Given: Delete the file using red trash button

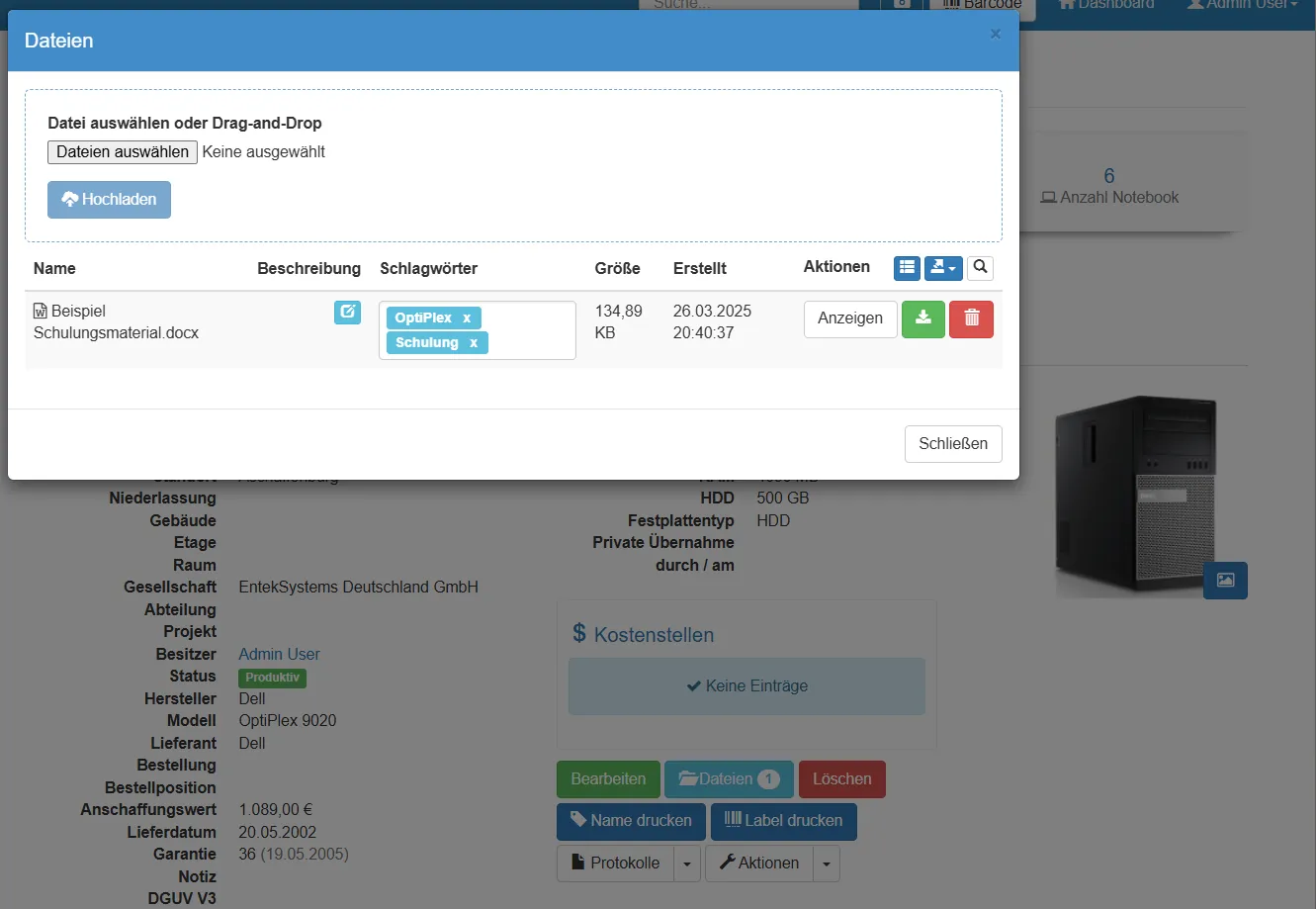Looking at the screenshot, I should [971, 318].
